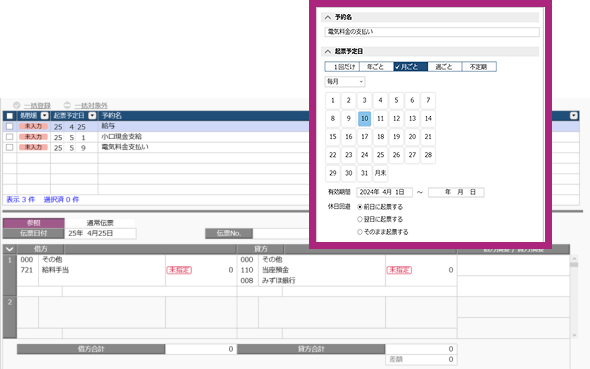Select the 年ごと schedule tab
This screenshot has height=369, width=590.
coord(376,67)
